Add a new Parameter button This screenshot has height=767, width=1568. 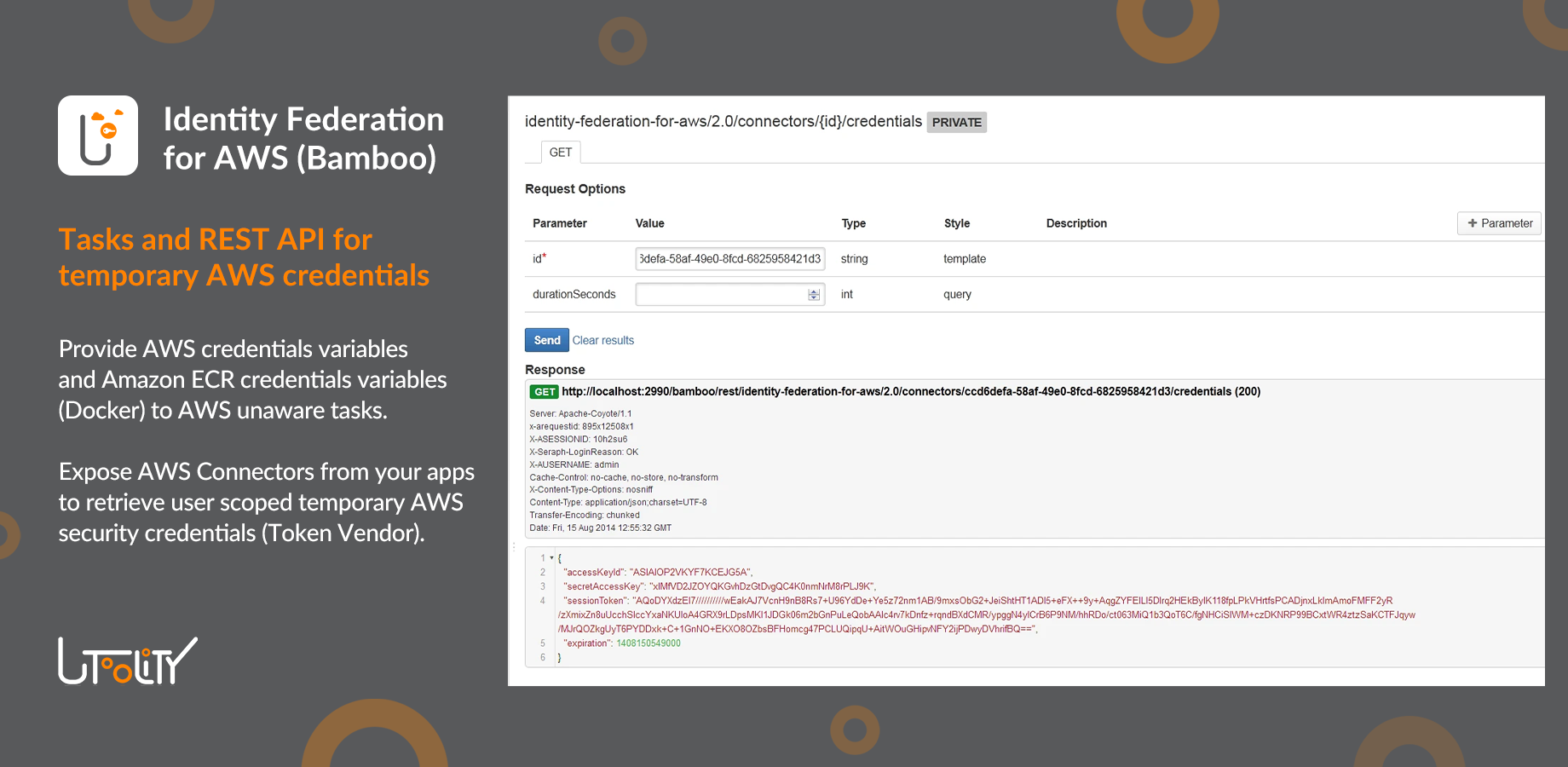click(x=1499, y=223)
